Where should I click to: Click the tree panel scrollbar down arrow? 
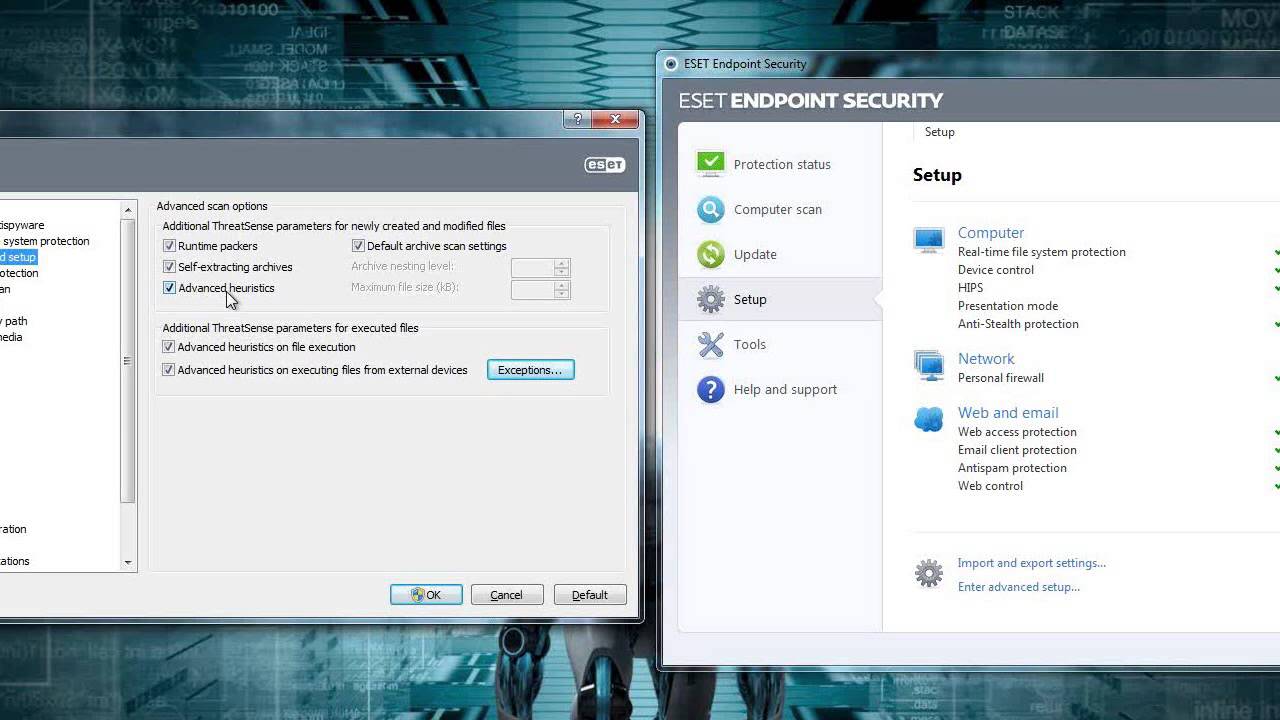[x=128, y=563]
